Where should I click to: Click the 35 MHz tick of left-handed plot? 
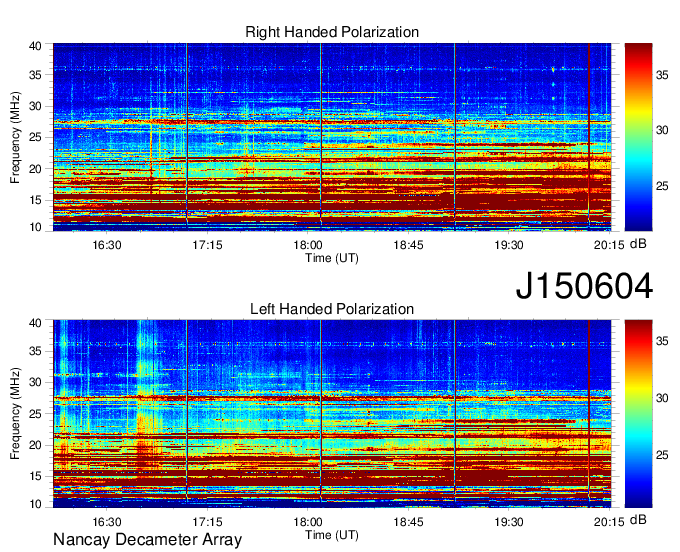click(x=35, y=351)
